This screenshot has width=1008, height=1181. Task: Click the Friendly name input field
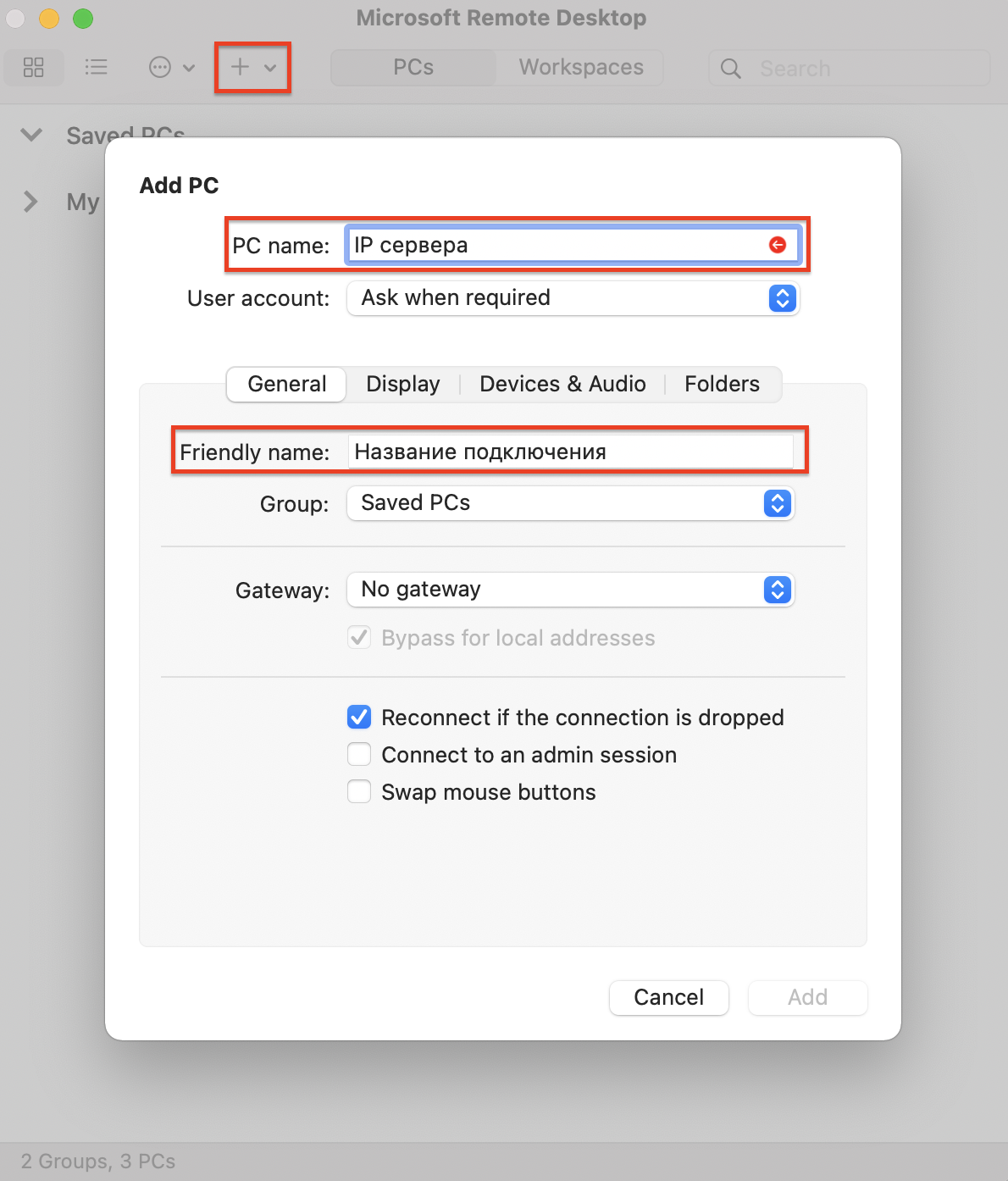(571, 452)
